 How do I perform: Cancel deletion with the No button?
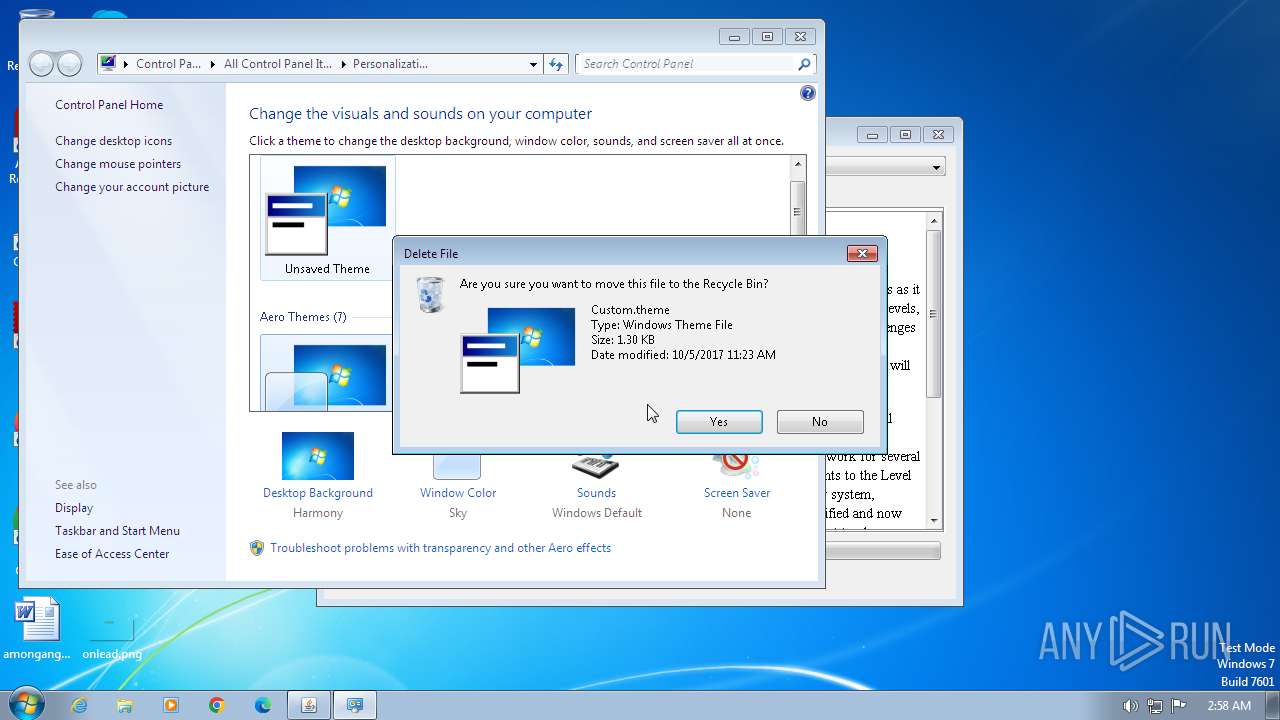coord(820,422)
